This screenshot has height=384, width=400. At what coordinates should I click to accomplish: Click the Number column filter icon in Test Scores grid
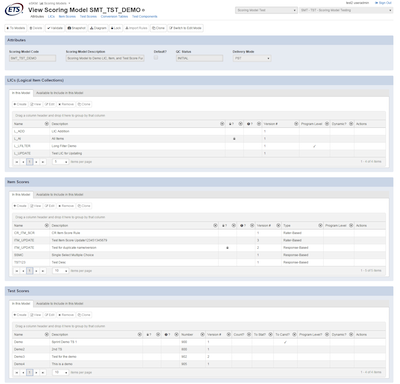coord(202,335)
